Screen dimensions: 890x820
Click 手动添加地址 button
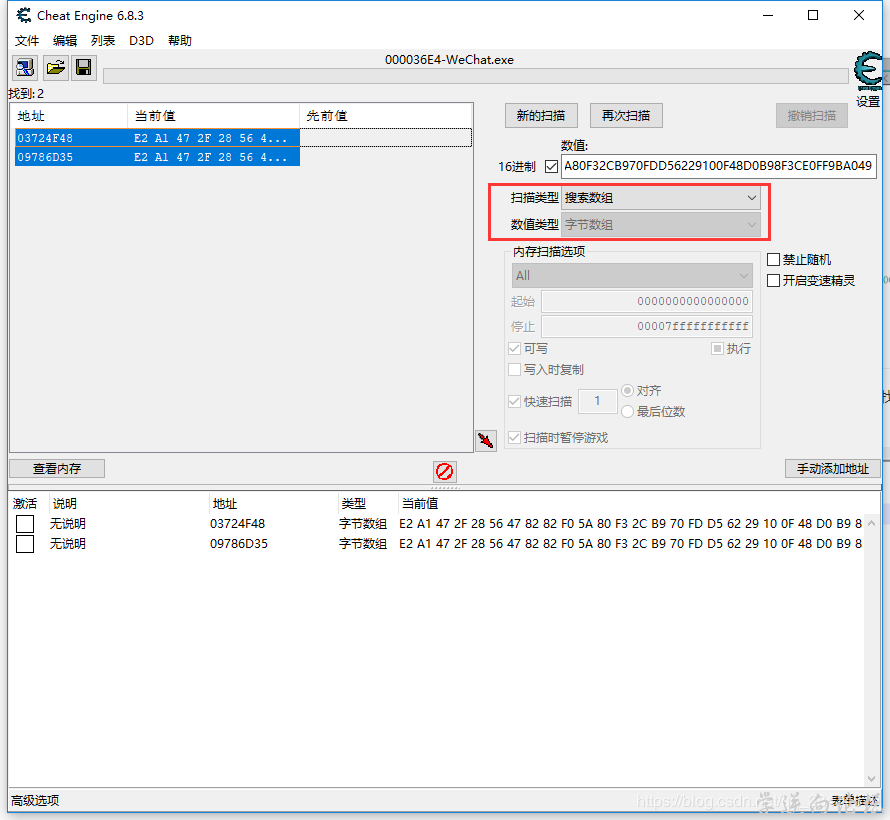833,469
